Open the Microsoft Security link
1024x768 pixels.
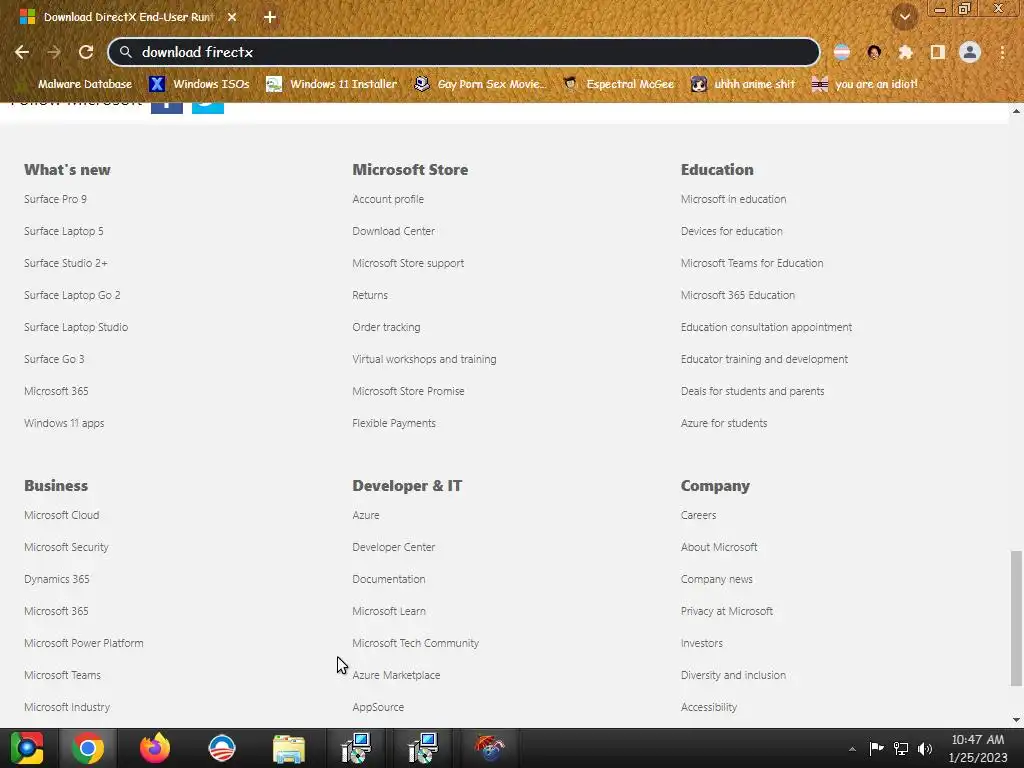[x=67, y=547]
